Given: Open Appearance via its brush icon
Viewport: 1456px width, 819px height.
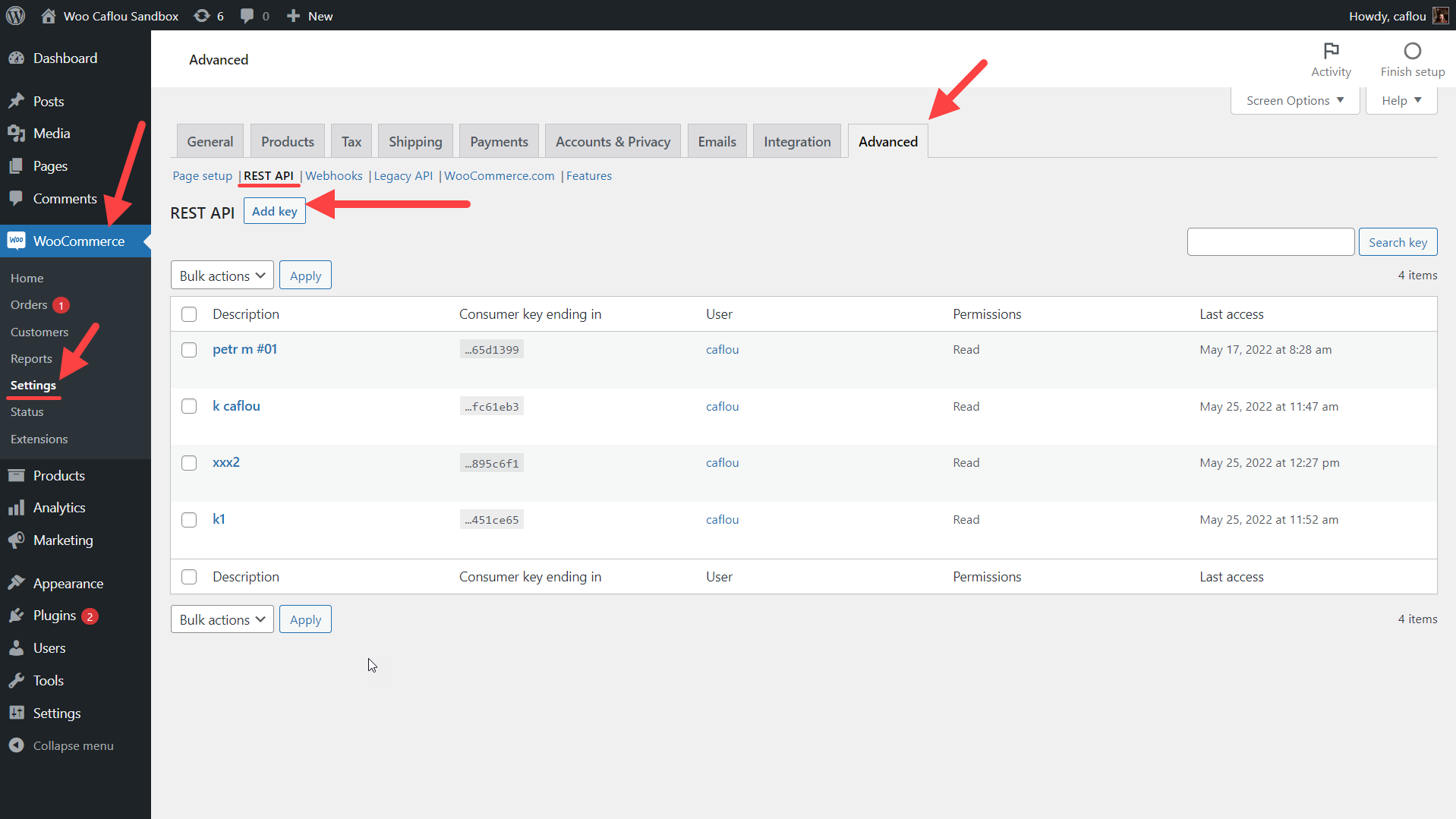Looking at the screenshot, I should tap(17, 582).
